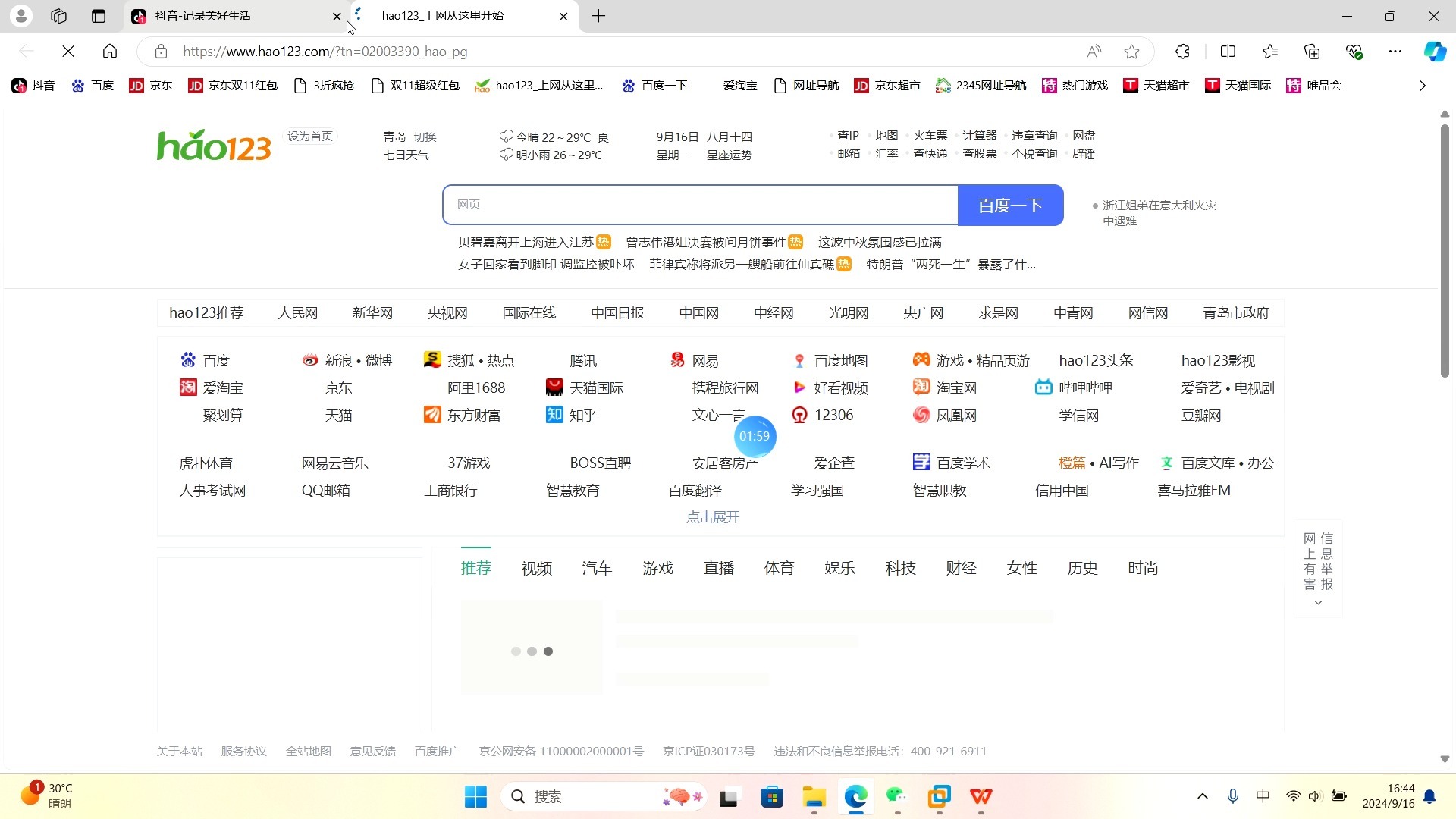Open the 京东双11红包 bookmark
Image resolution: width=1456 pixels, height=819 pixels.
click(x=233, y=86)
